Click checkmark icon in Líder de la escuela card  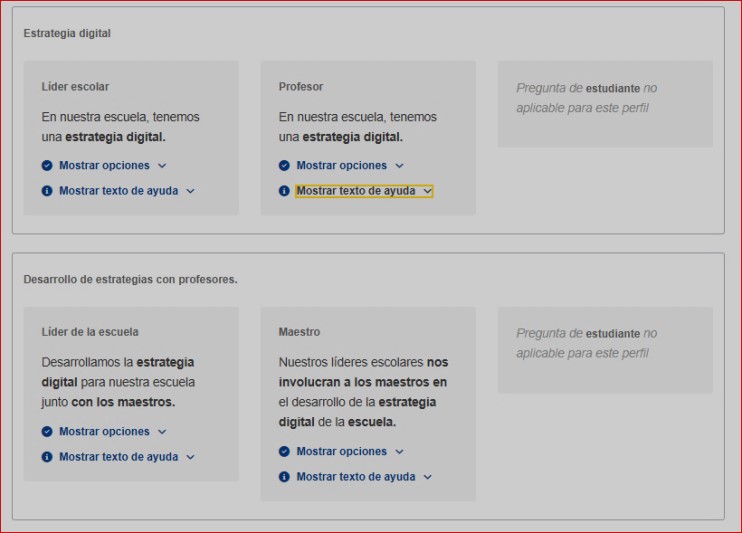(47, 432)
